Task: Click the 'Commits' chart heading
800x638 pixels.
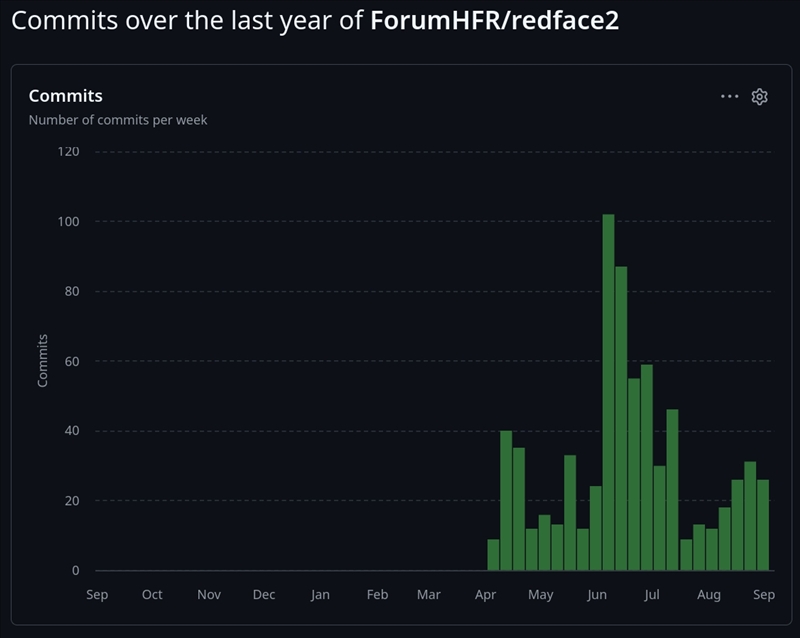Action: pos(65,96)
